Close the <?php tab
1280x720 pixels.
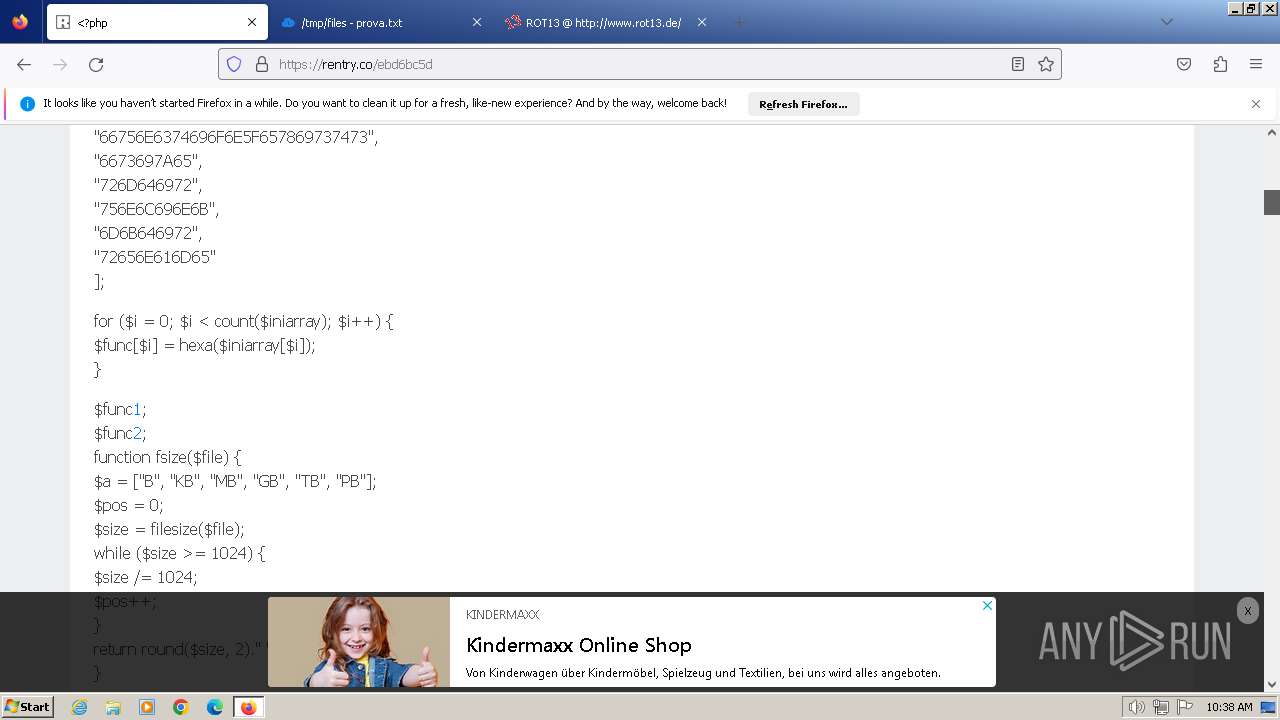[252, 22]
